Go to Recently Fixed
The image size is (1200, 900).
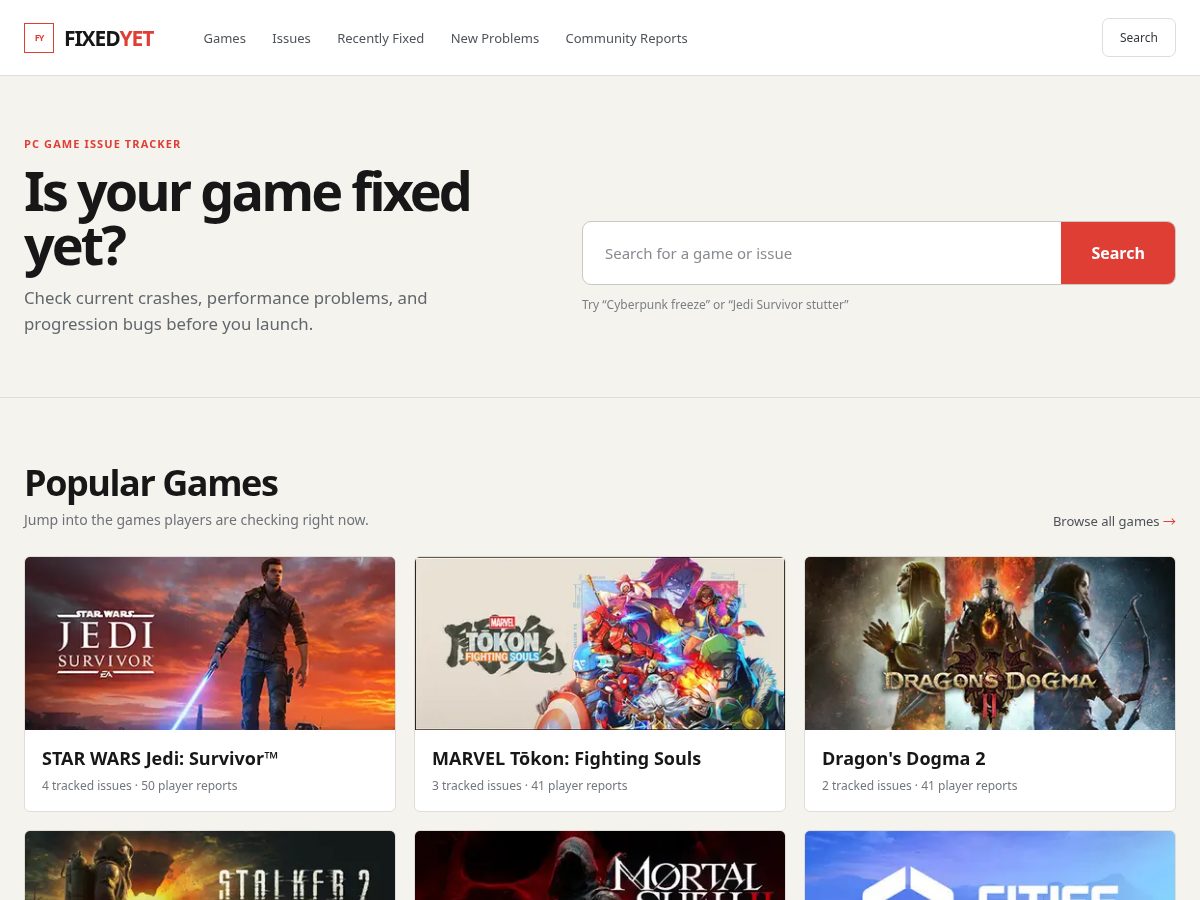[x=380, y=38]
